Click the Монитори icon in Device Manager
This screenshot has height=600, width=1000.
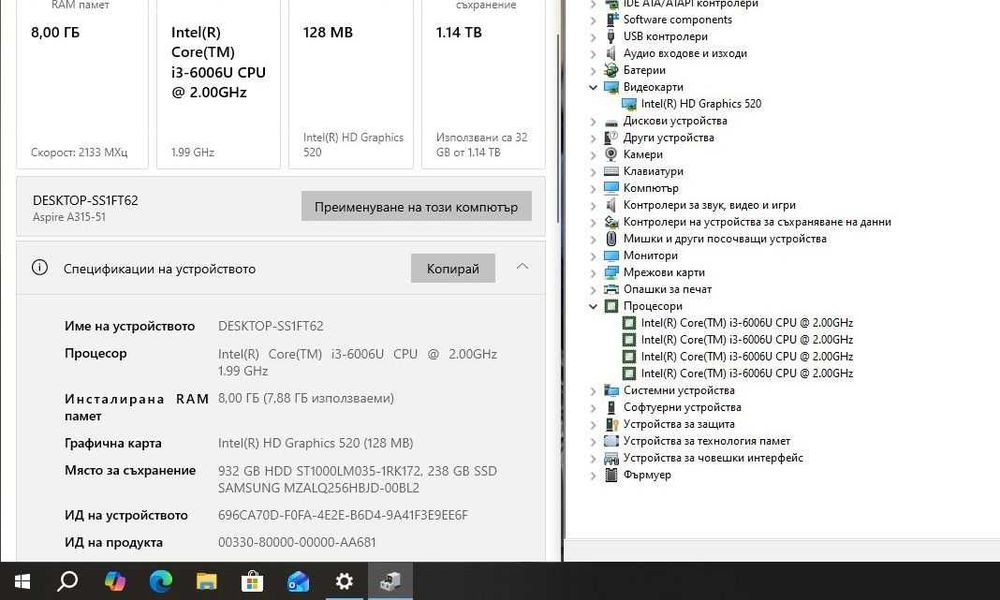coord(611,256)
